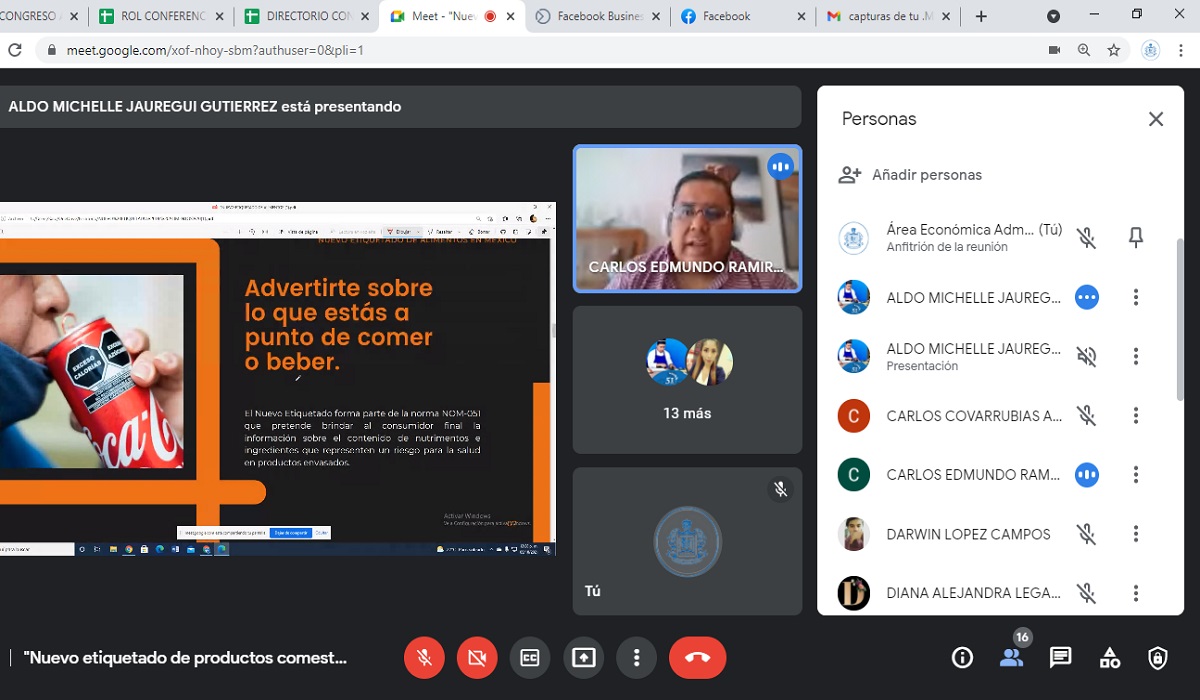The height and width of the screenshot is (700, 1200).
Task: Open meeting details info icon
Action: coord(962,658)
